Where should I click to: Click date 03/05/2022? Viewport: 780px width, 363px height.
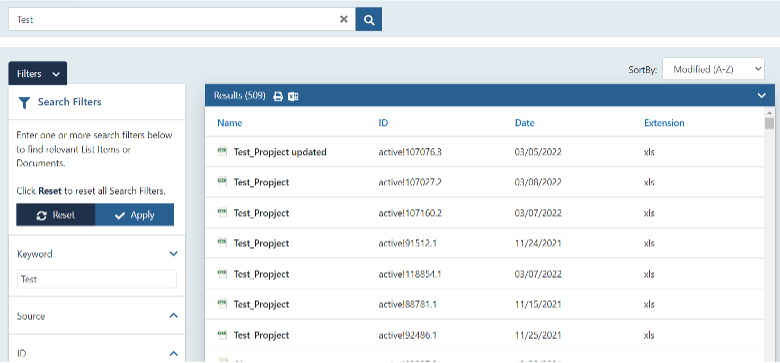click(538, 152)
